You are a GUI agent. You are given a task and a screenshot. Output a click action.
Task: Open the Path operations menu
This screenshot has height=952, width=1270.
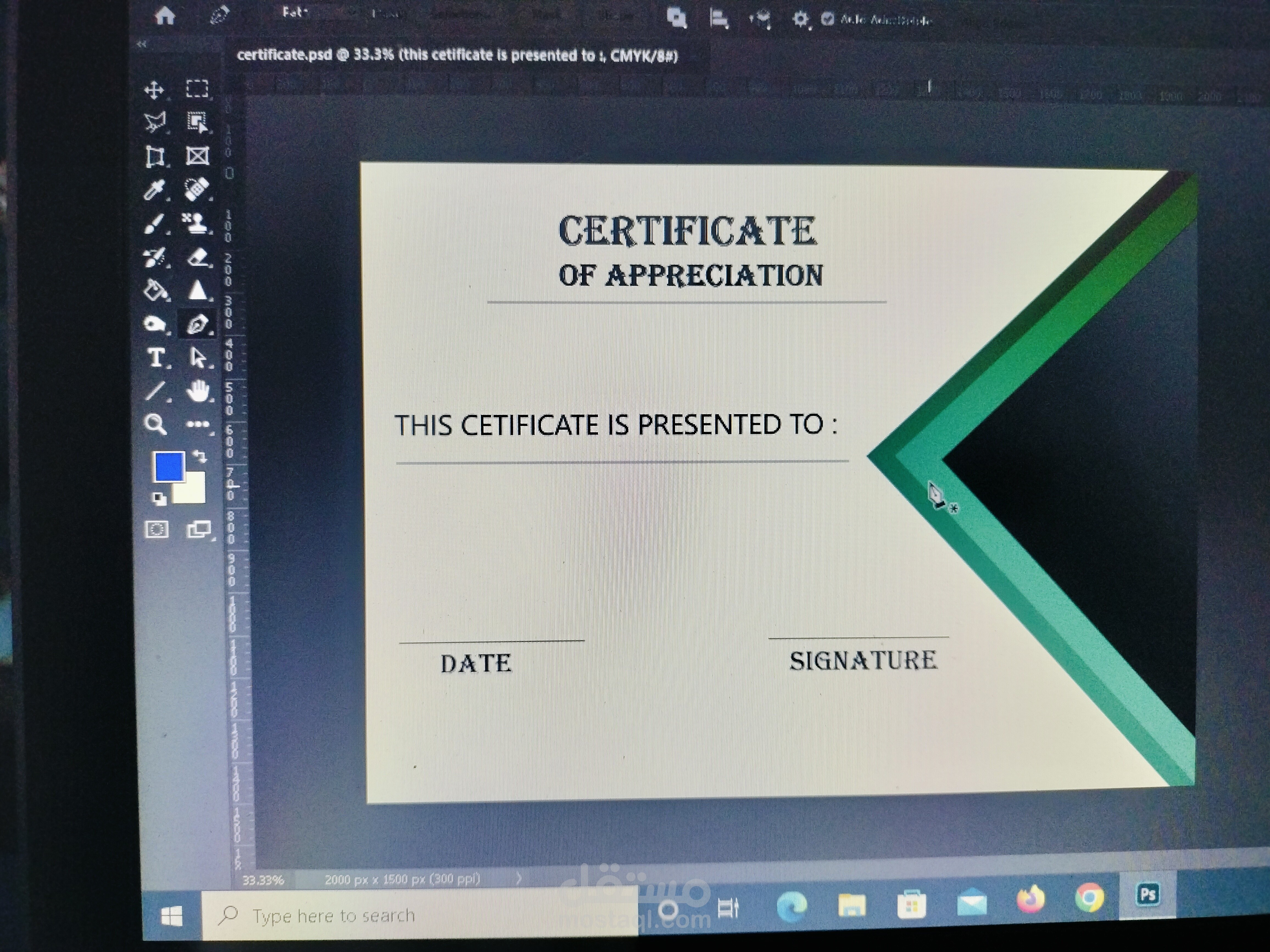tap(677, 18)
